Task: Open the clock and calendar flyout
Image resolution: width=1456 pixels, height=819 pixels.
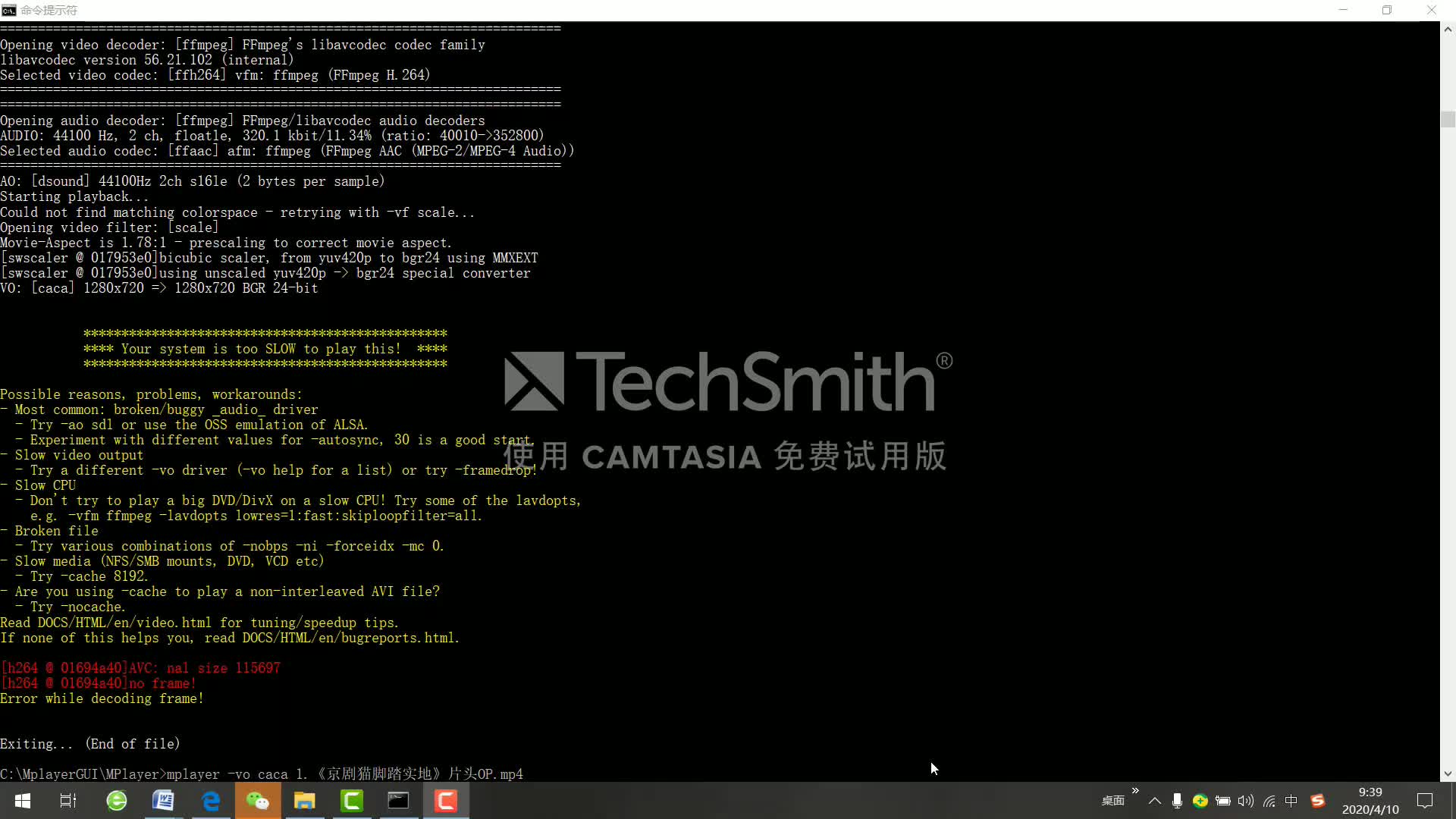Action: [x=1370, y=801]
